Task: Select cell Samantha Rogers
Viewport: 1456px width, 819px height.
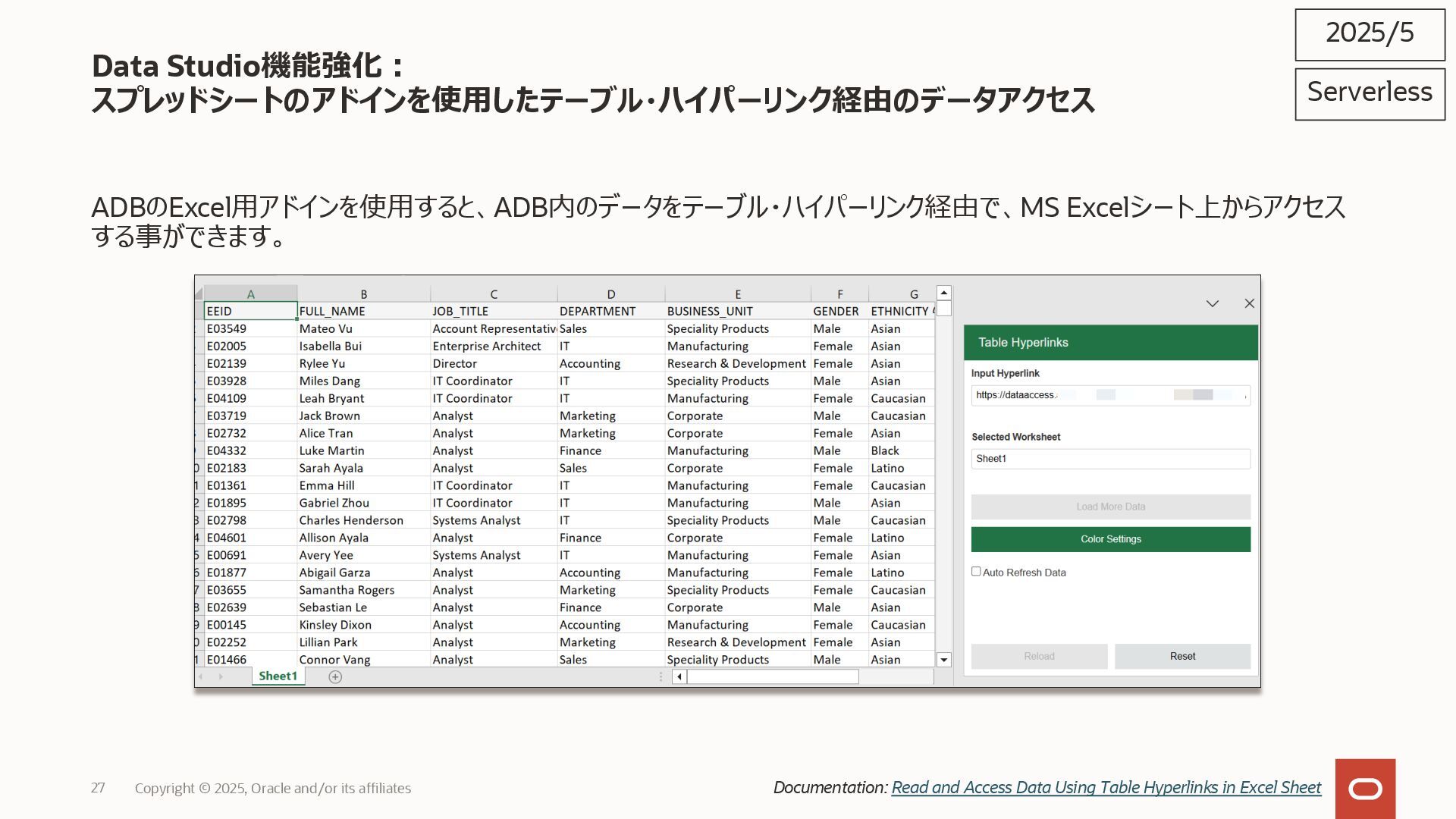Action: coord(363,590)
